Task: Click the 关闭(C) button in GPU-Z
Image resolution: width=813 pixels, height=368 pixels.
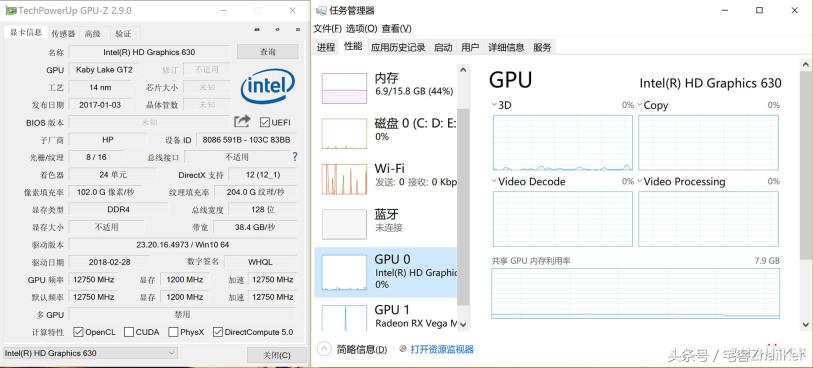Action: pyautogui.click(x=276, y=355)
